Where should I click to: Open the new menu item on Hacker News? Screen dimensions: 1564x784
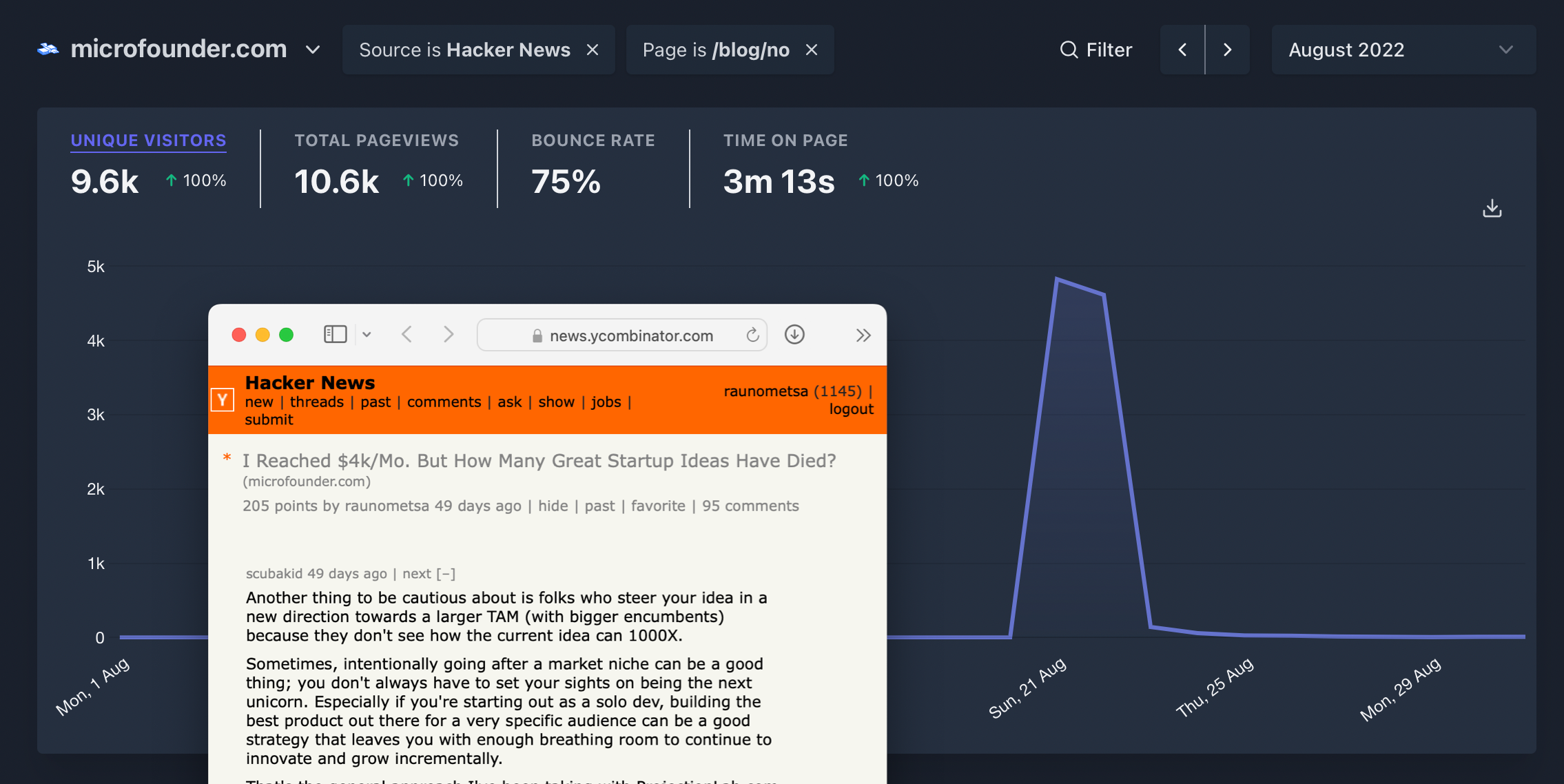tap(259, 402)
